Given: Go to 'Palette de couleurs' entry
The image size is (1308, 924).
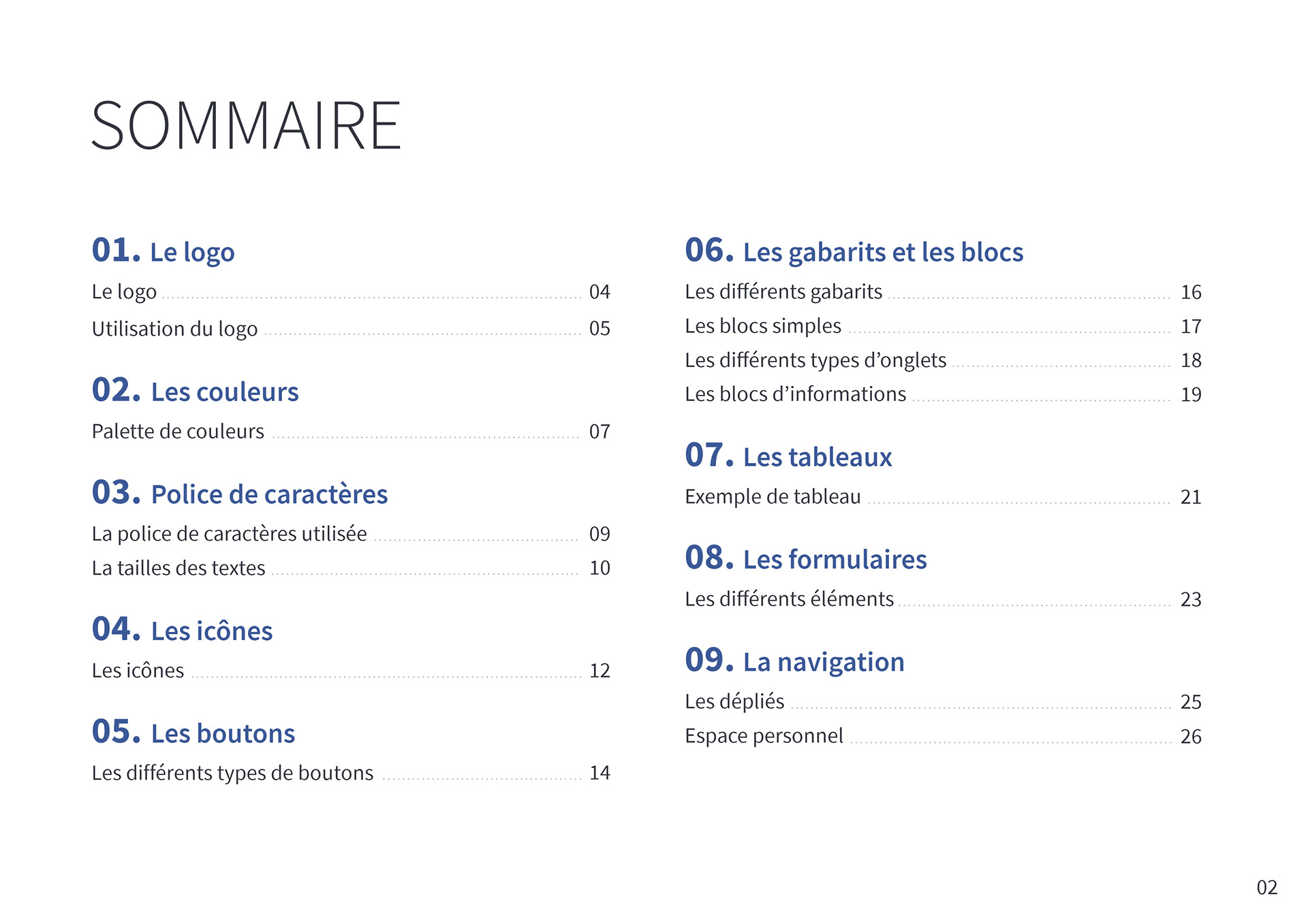Looking at the screenshot, I should (x=178, y=432).
